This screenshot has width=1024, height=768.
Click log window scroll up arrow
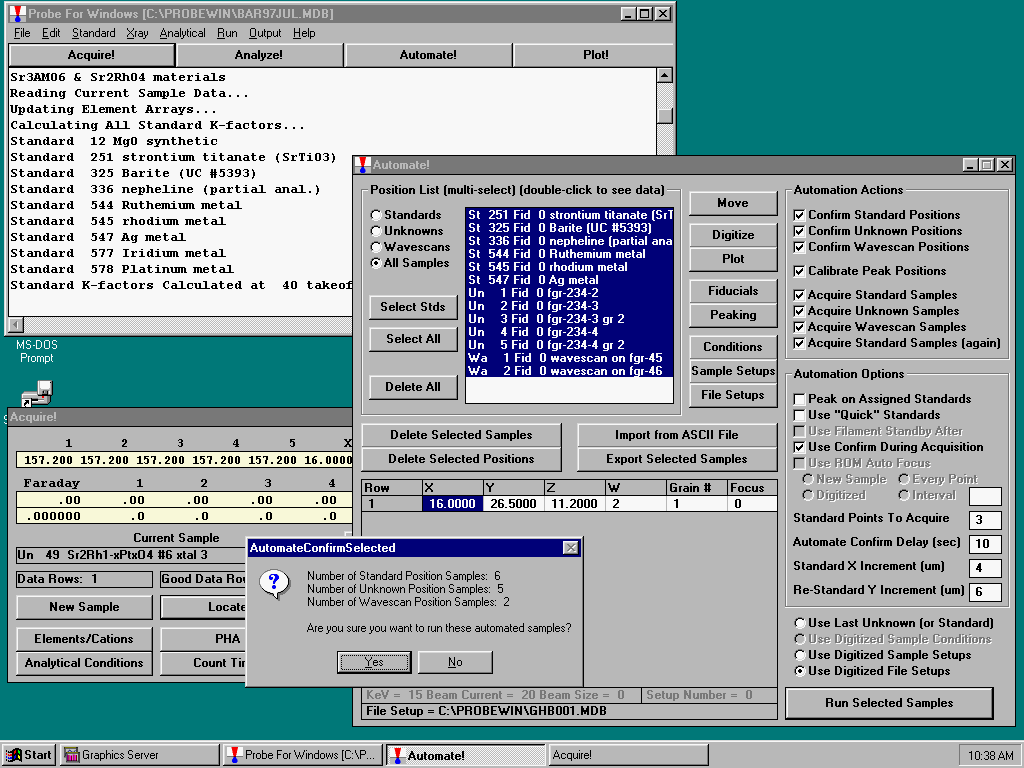point(664,75)
